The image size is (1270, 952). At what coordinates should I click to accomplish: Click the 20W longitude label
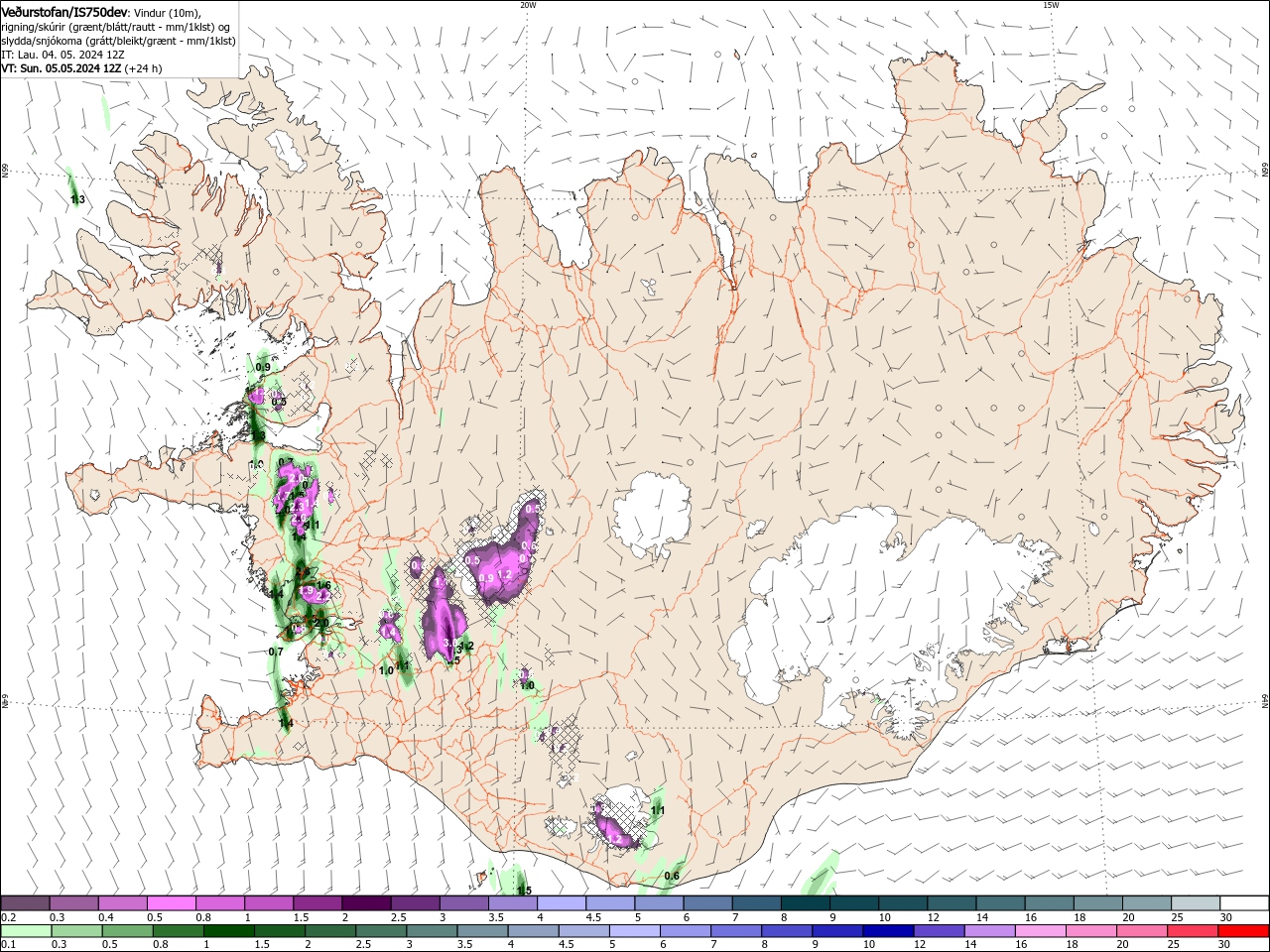528,5
